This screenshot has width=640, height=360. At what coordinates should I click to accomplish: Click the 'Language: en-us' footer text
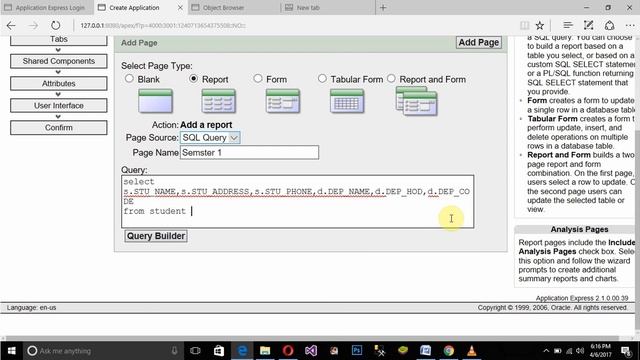coord(31,308)
